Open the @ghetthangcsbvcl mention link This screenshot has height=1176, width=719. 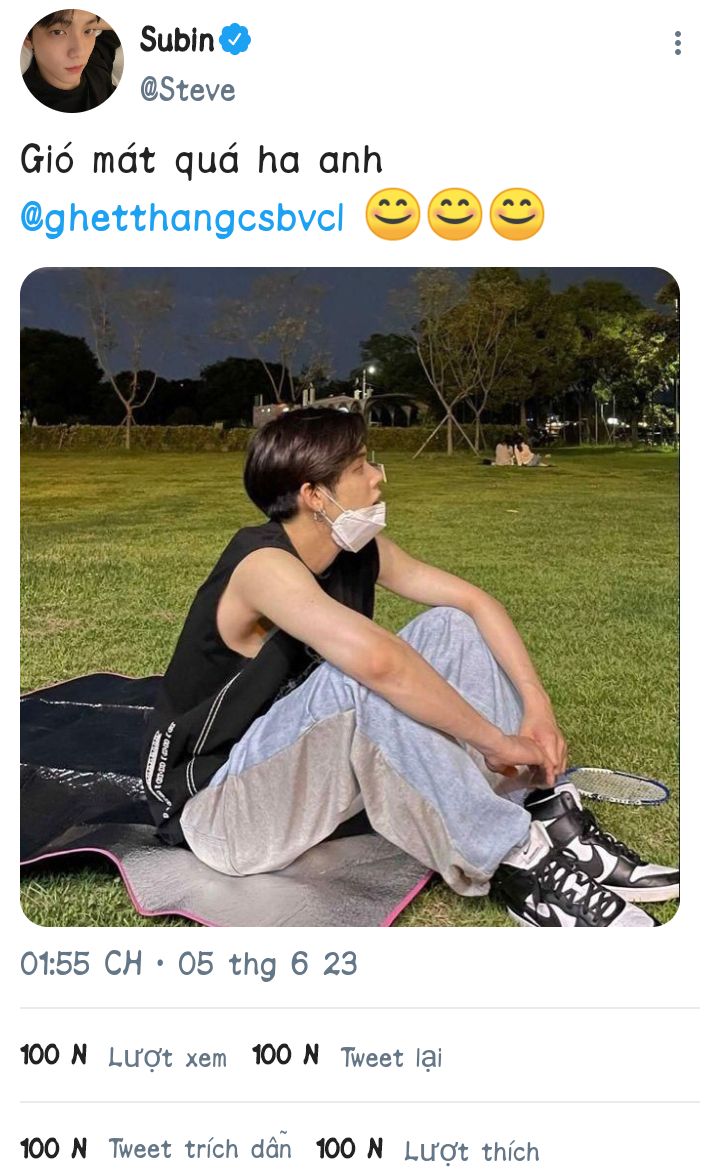tap(182, 218)
